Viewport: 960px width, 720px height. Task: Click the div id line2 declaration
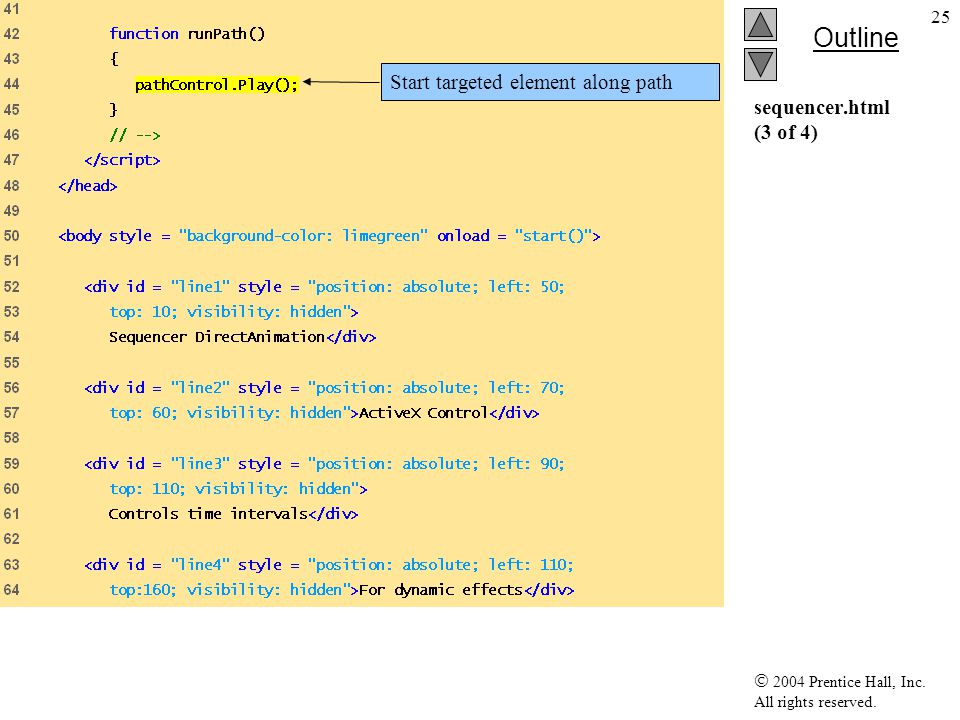click(324, 388)
